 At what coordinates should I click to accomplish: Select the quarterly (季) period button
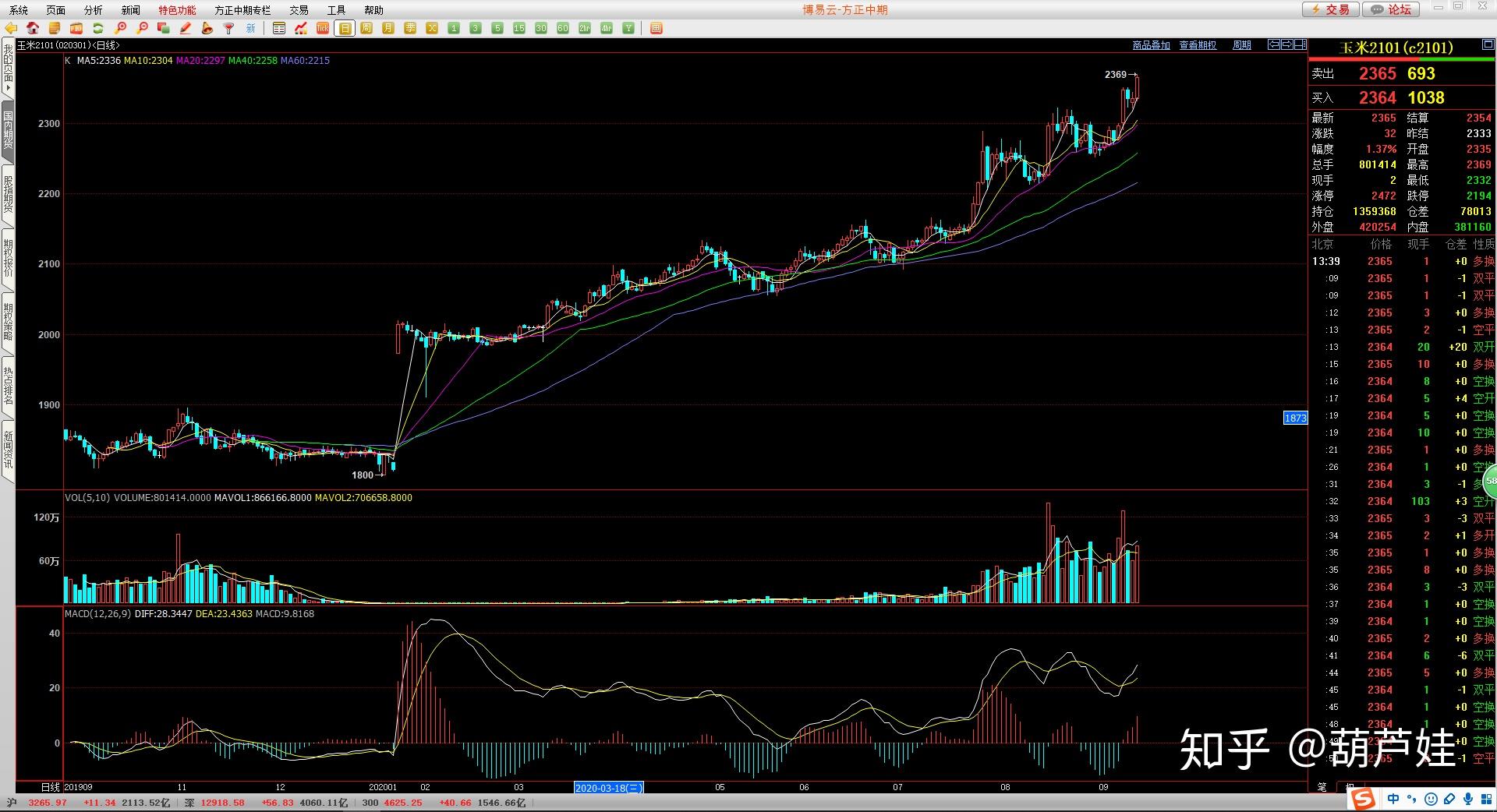pos(410,29)
